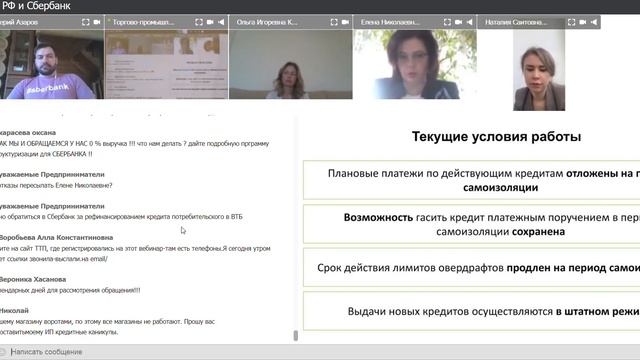Image resolution: width=640 pixels, height=360 pixels.
Task: Click message about рефинансированием кредита in ВТБ
Action: coord(121,217)
